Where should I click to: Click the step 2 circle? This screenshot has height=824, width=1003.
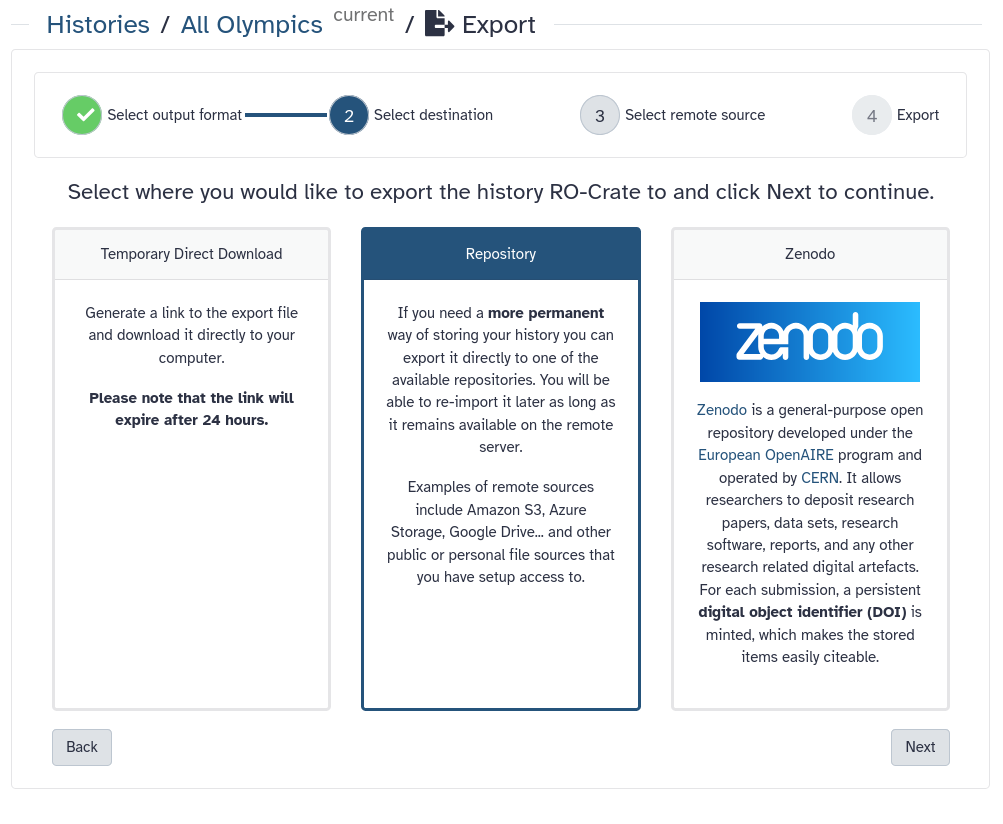351,115
